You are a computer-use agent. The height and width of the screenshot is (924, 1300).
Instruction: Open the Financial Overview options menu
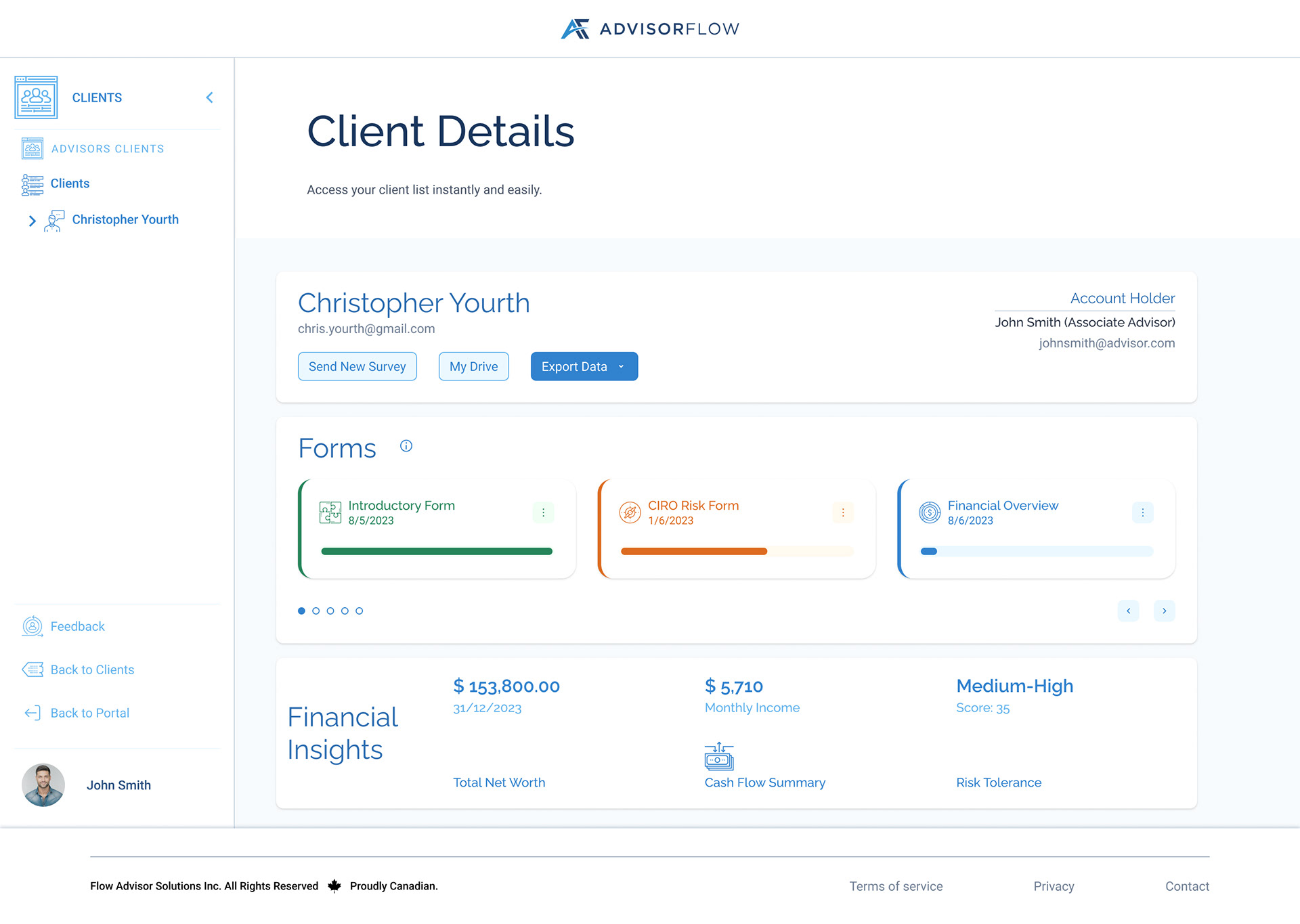click(x=1143, y=512)
